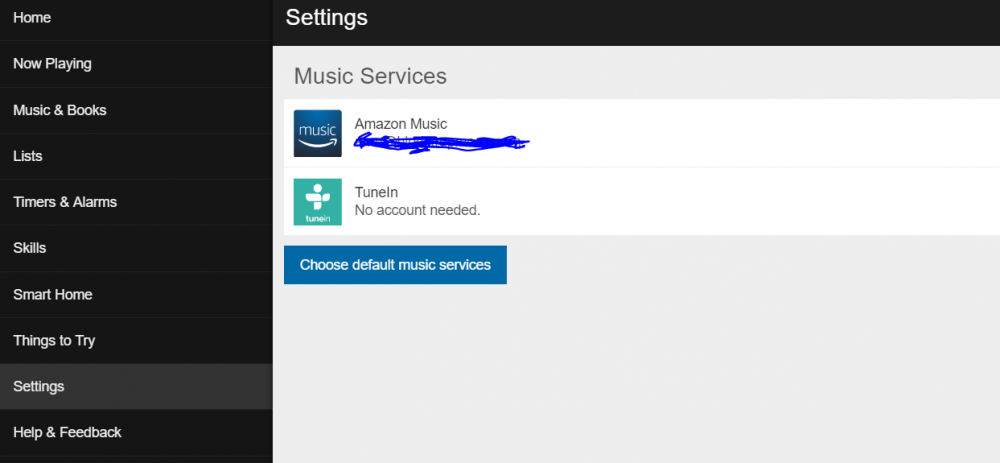Open Help & Feedback
1000x463 pixels.
pos(67,433)
